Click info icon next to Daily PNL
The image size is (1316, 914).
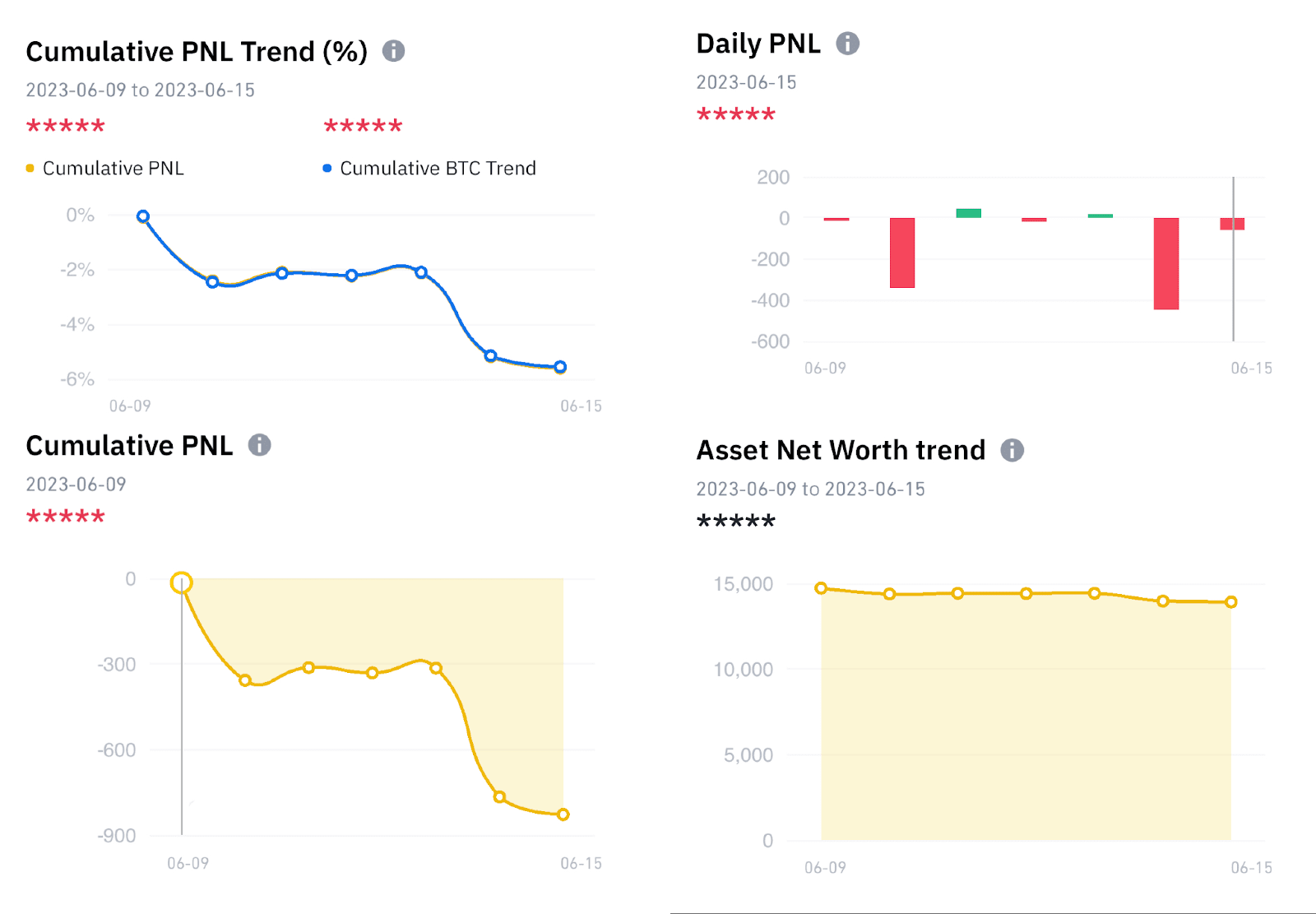(847, 44)
